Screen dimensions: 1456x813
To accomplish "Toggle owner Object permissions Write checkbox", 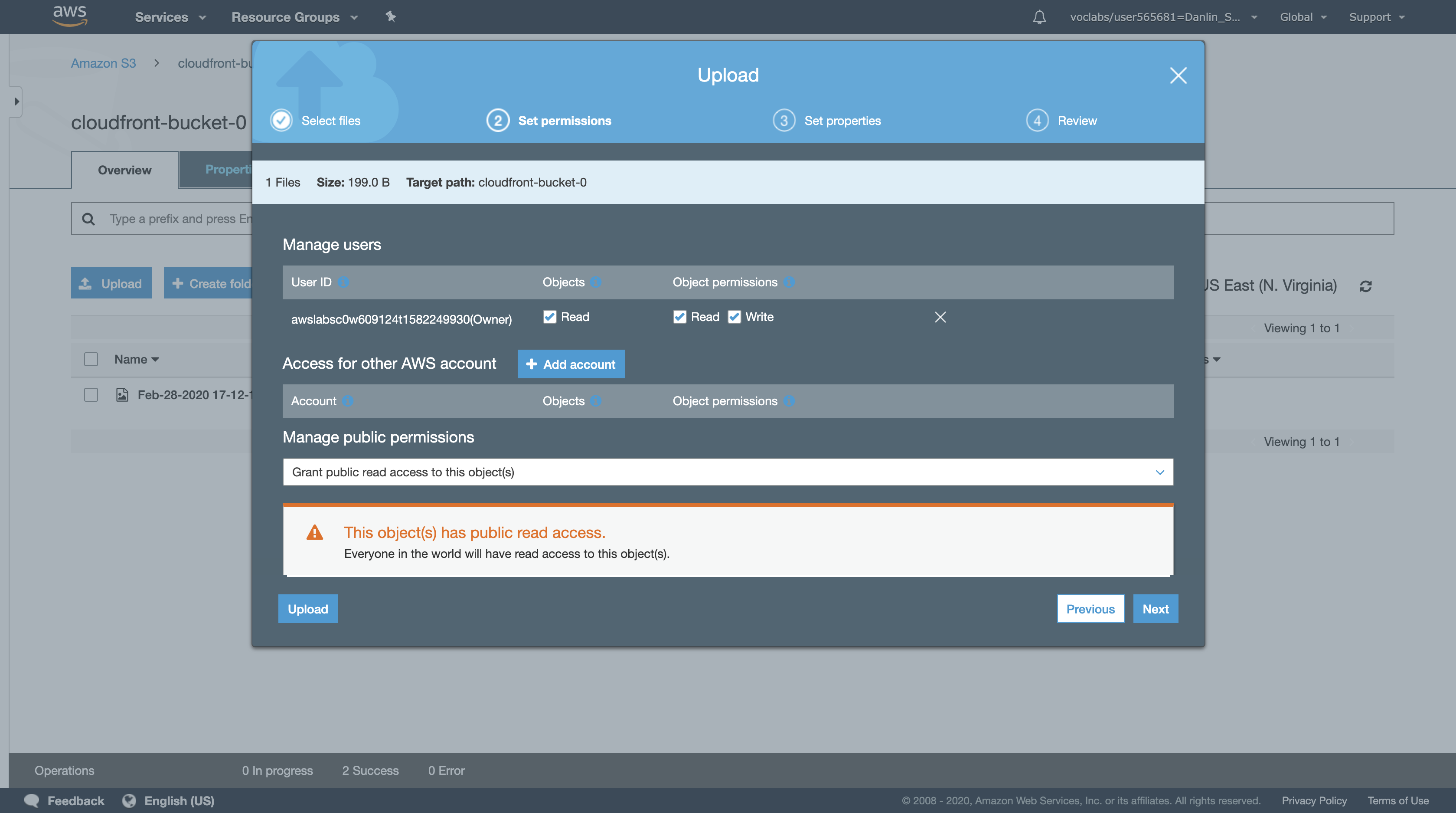I will [x=734, y=317].
